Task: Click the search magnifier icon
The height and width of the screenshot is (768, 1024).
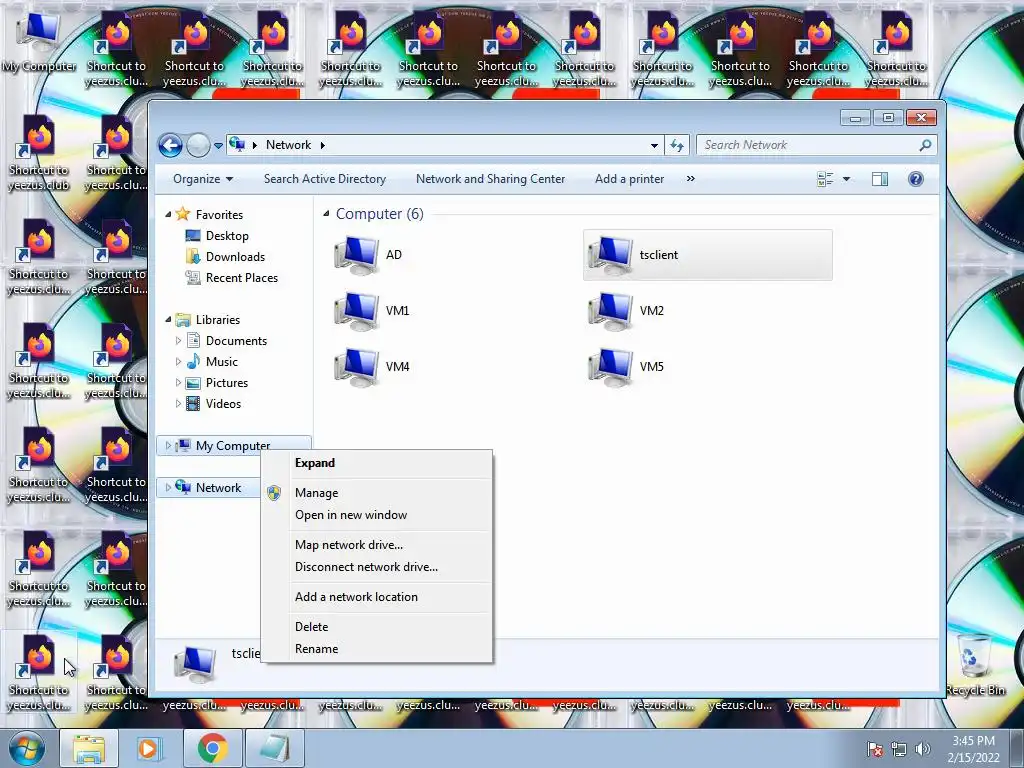Action: (x=925, y=145)
